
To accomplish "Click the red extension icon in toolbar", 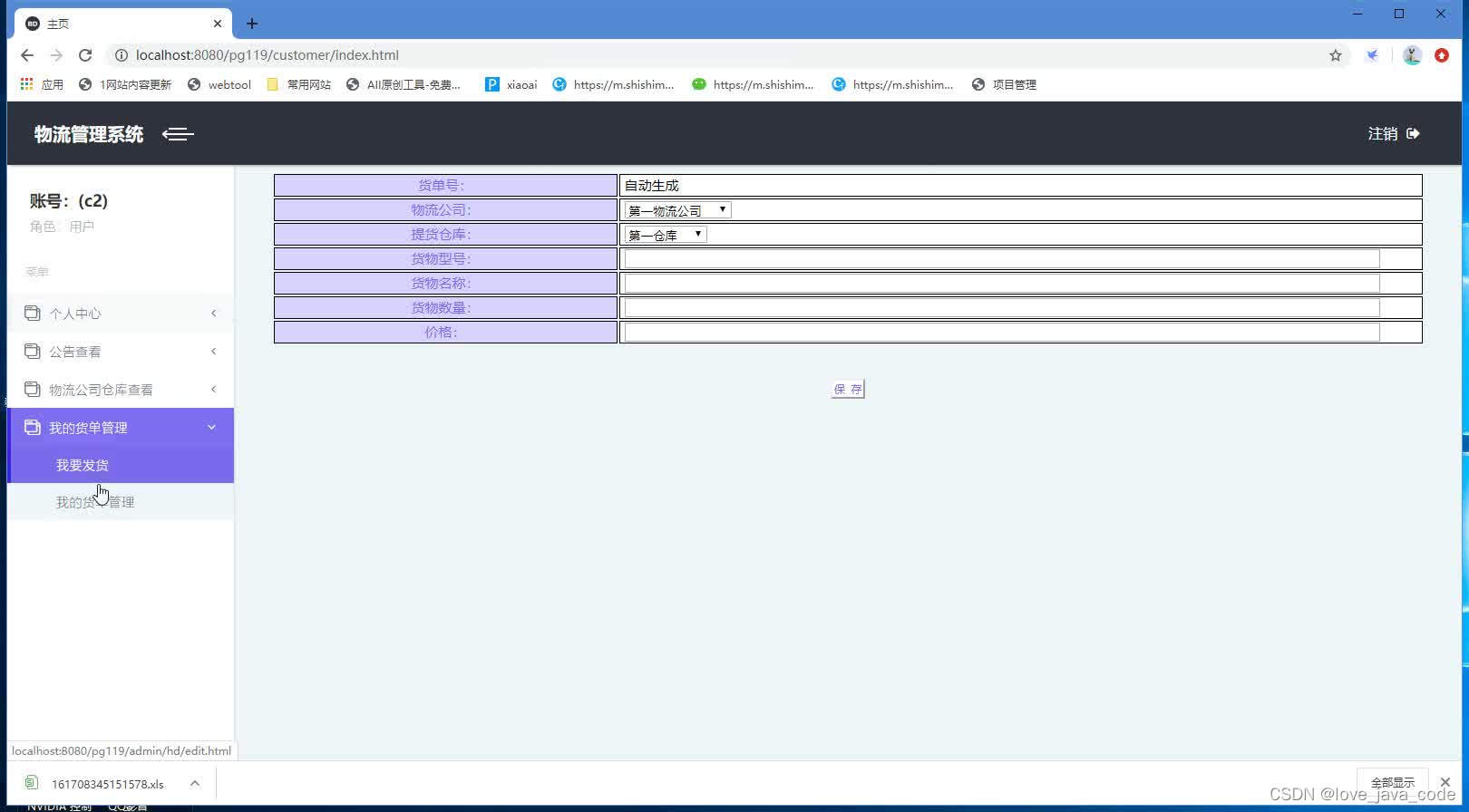I will point(1442,55).
